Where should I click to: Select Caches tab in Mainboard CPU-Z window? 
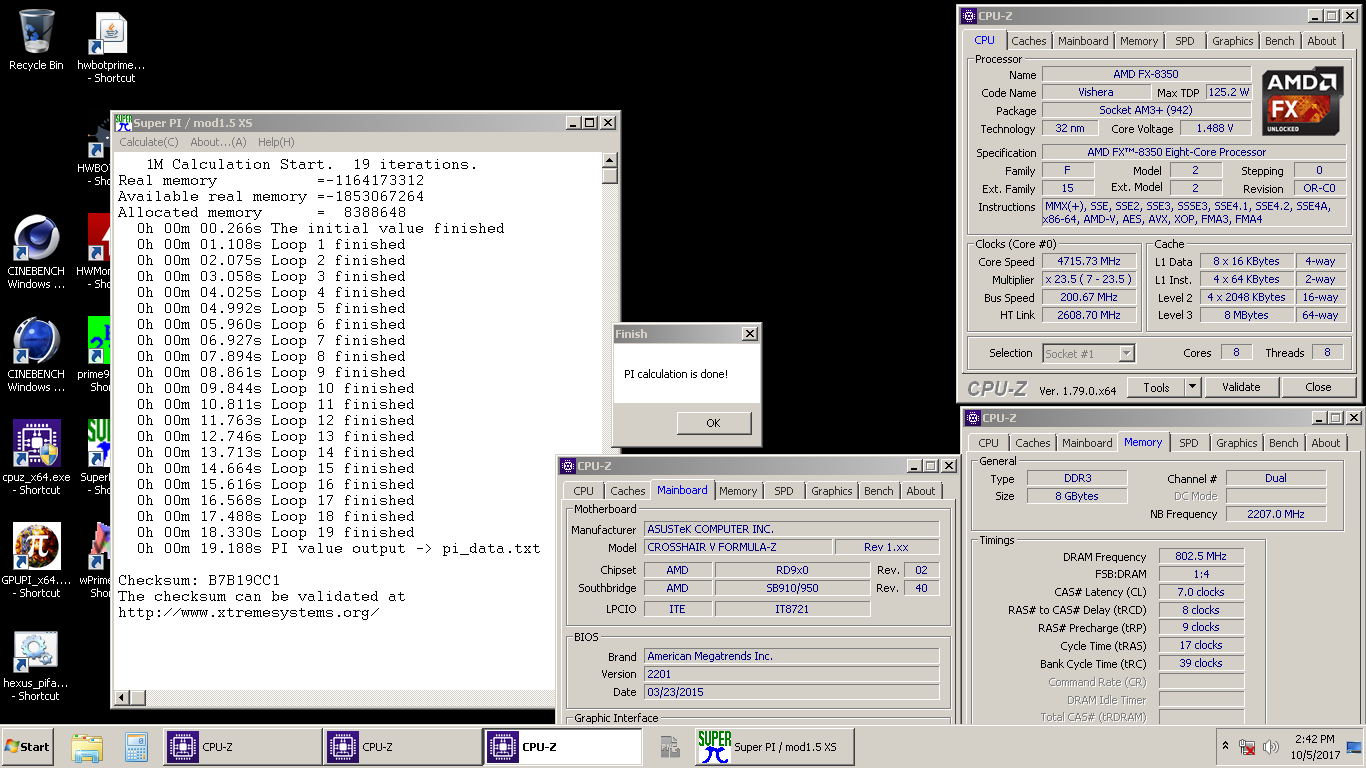point(628,491)
